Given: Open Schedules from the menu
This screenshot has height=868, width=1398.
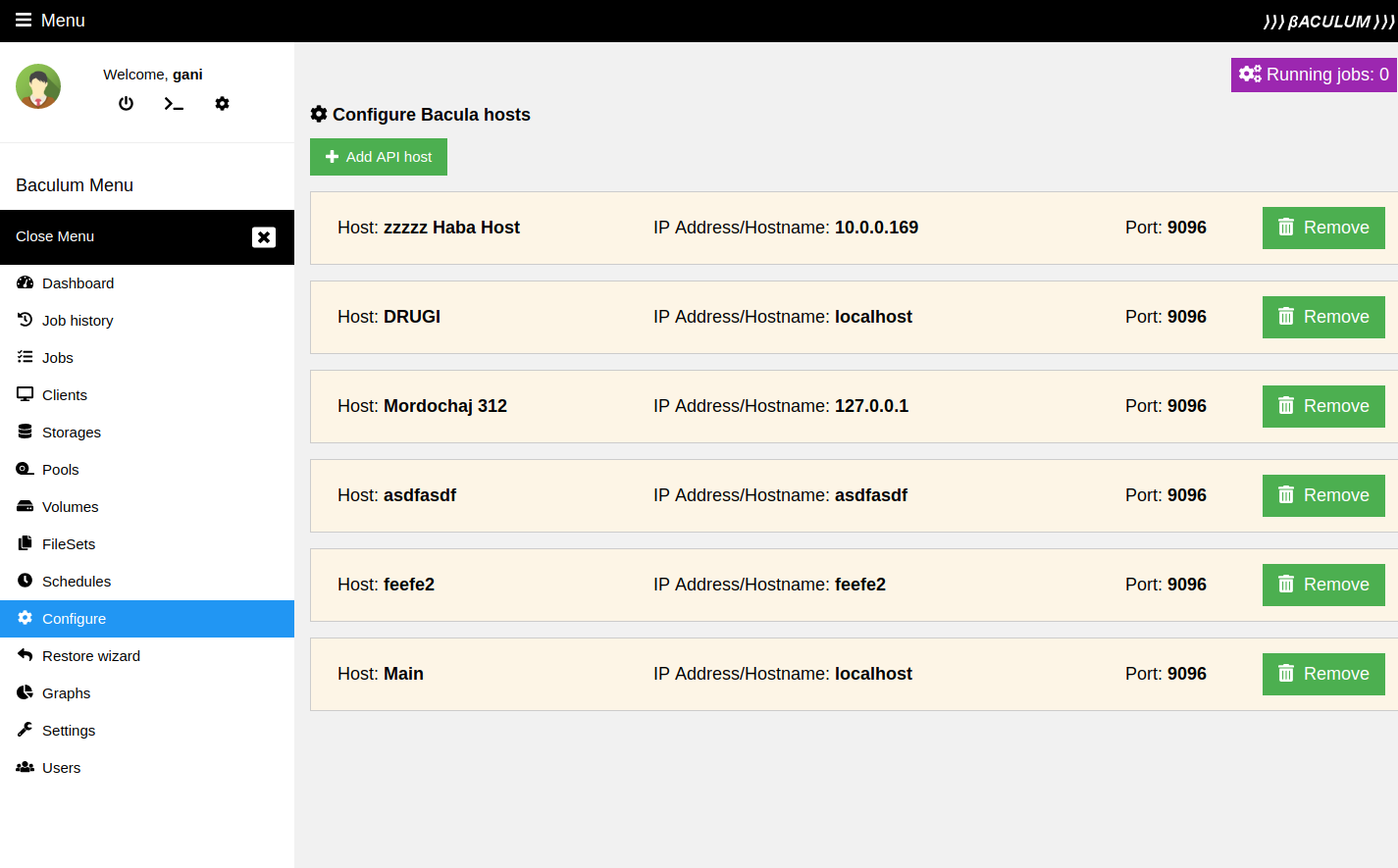Looking at the screenshot, I should pyautogui.click(x=147, y=582).
